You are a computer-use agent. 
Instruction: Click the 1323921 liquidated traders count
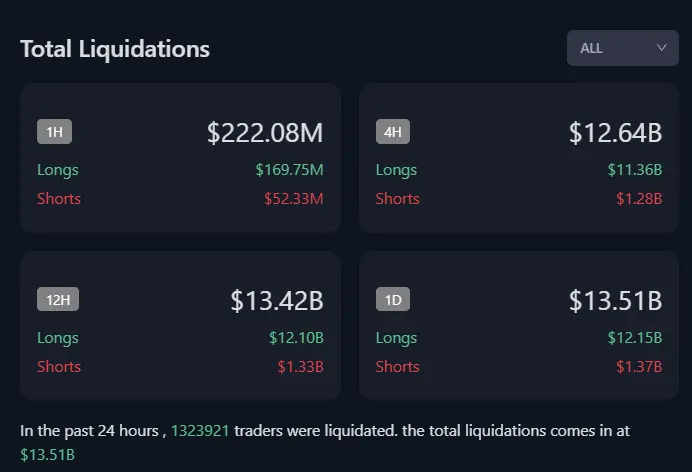point(200,431)
